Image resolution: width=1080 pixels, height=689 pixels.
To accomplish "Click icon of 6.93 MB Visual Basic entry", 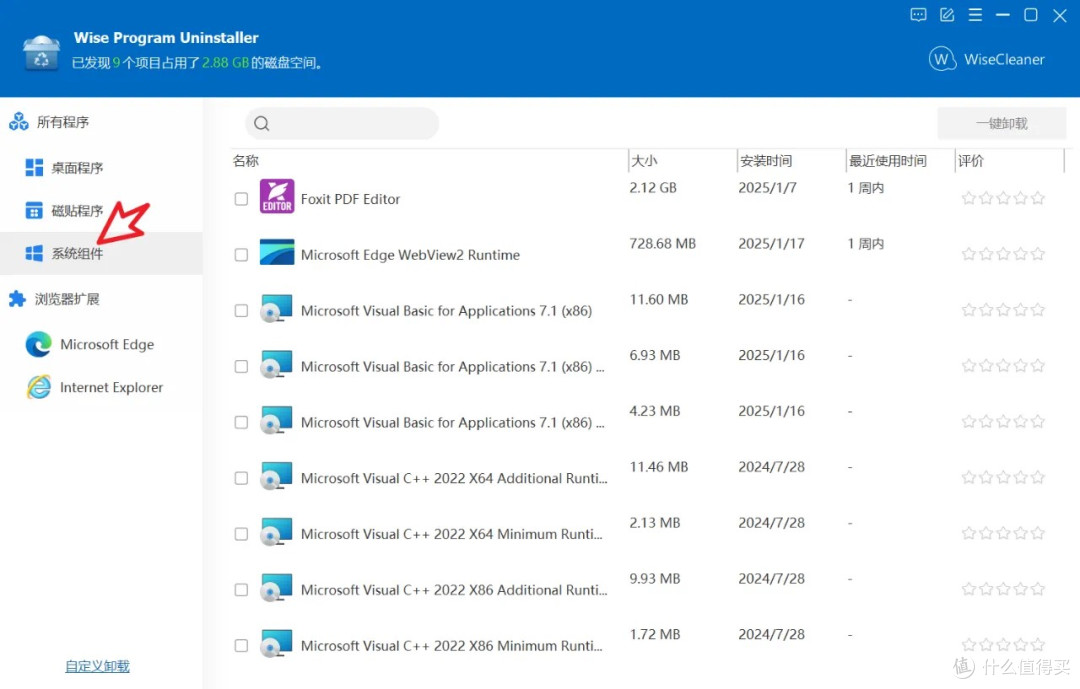I will click(x=276, y=364).
